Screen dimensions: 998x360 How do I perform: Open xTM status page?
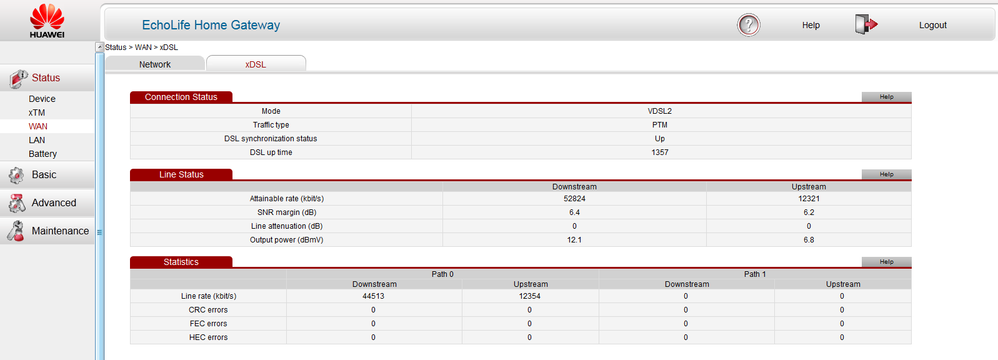[37, 113]
